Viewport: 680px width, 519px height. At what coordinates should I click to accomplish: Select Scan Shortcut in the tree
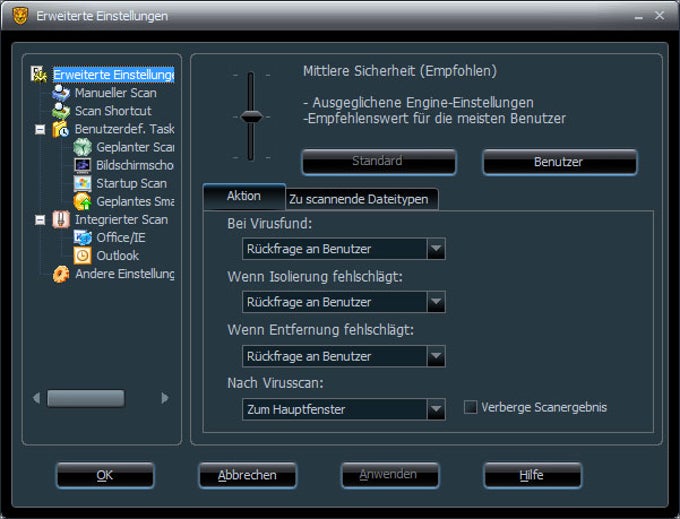point(113,111)
